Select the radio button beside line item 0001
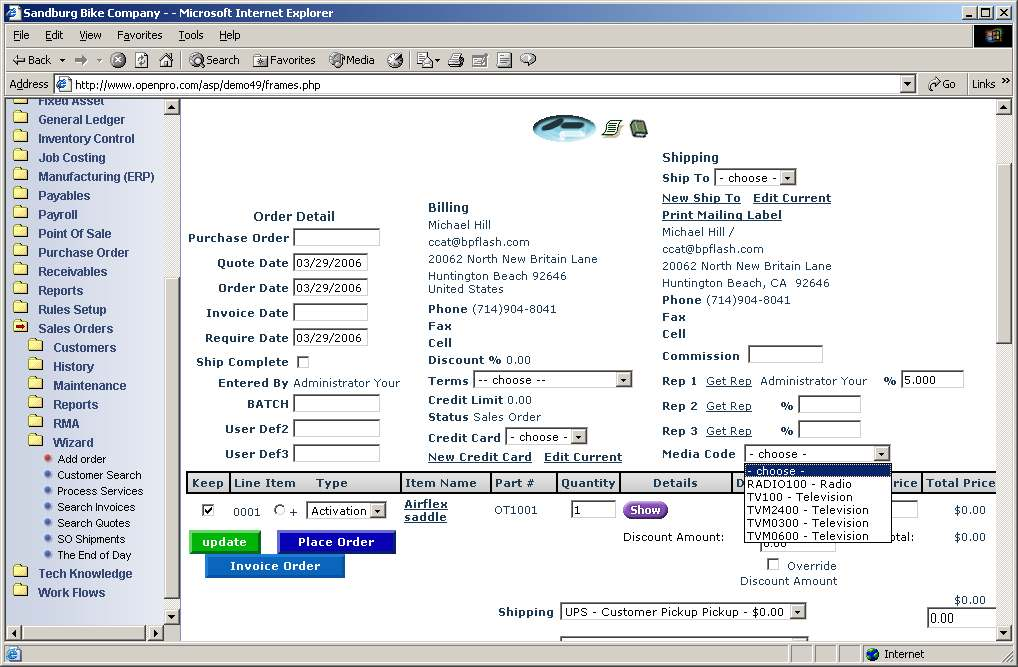 coord(279,510)
